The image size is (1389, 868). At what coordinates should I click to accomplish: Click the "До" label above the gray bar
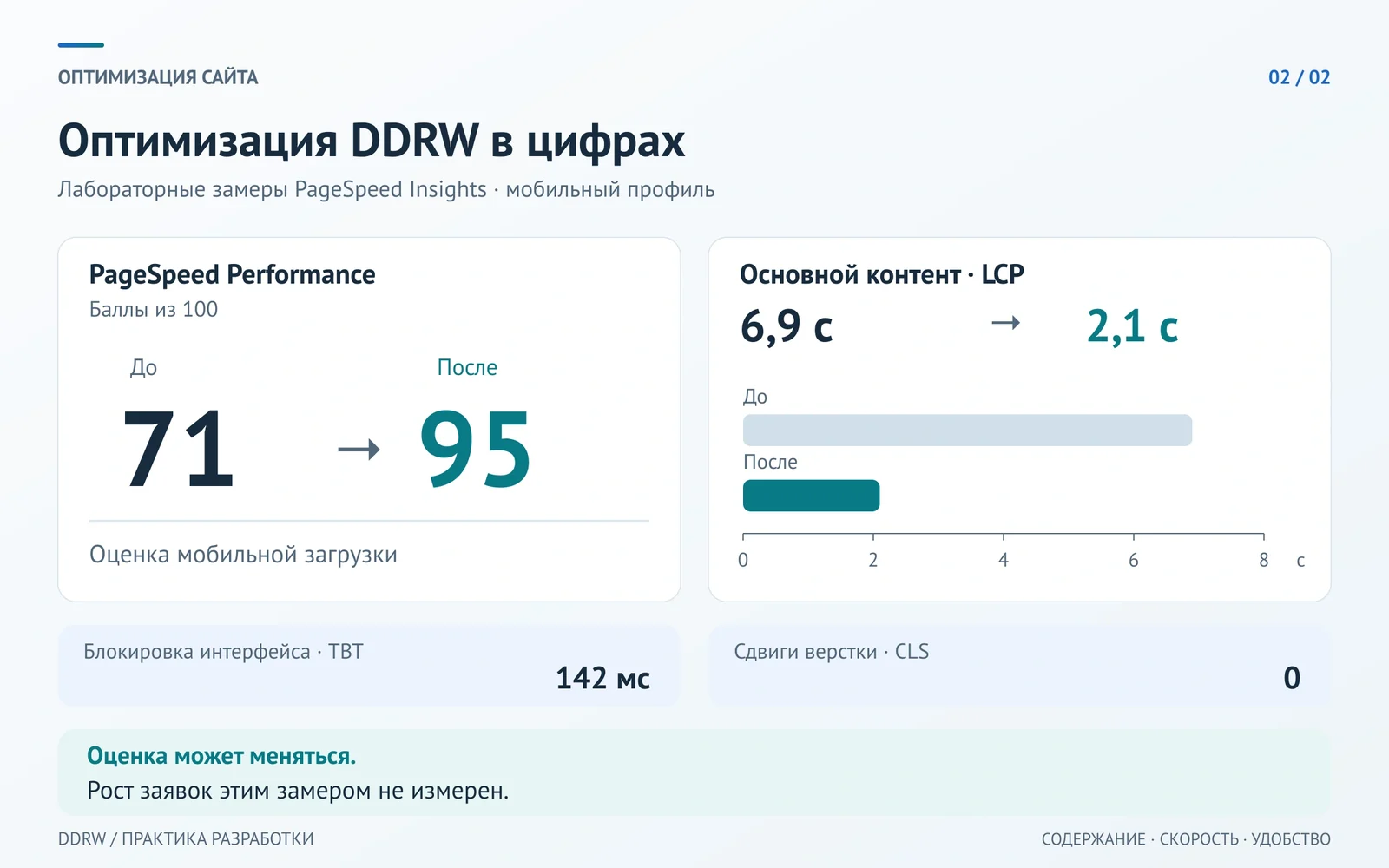[755, 397]
